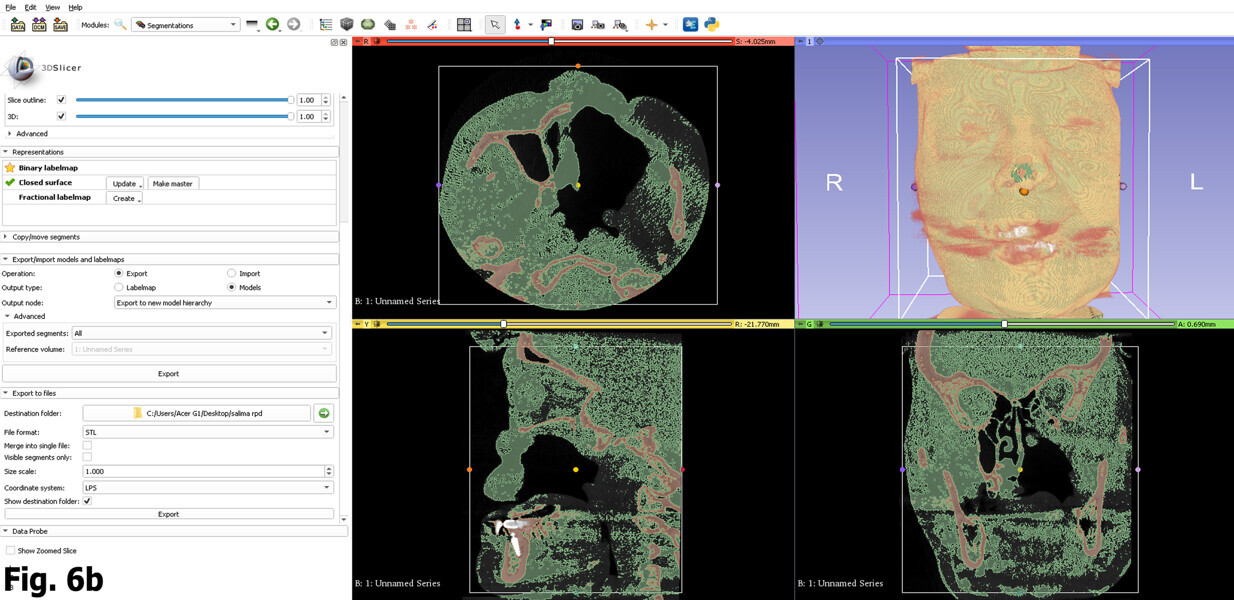Click the Load DICOM (DCM) toolbar icon

pyautogui.click(x=39, y=25)
